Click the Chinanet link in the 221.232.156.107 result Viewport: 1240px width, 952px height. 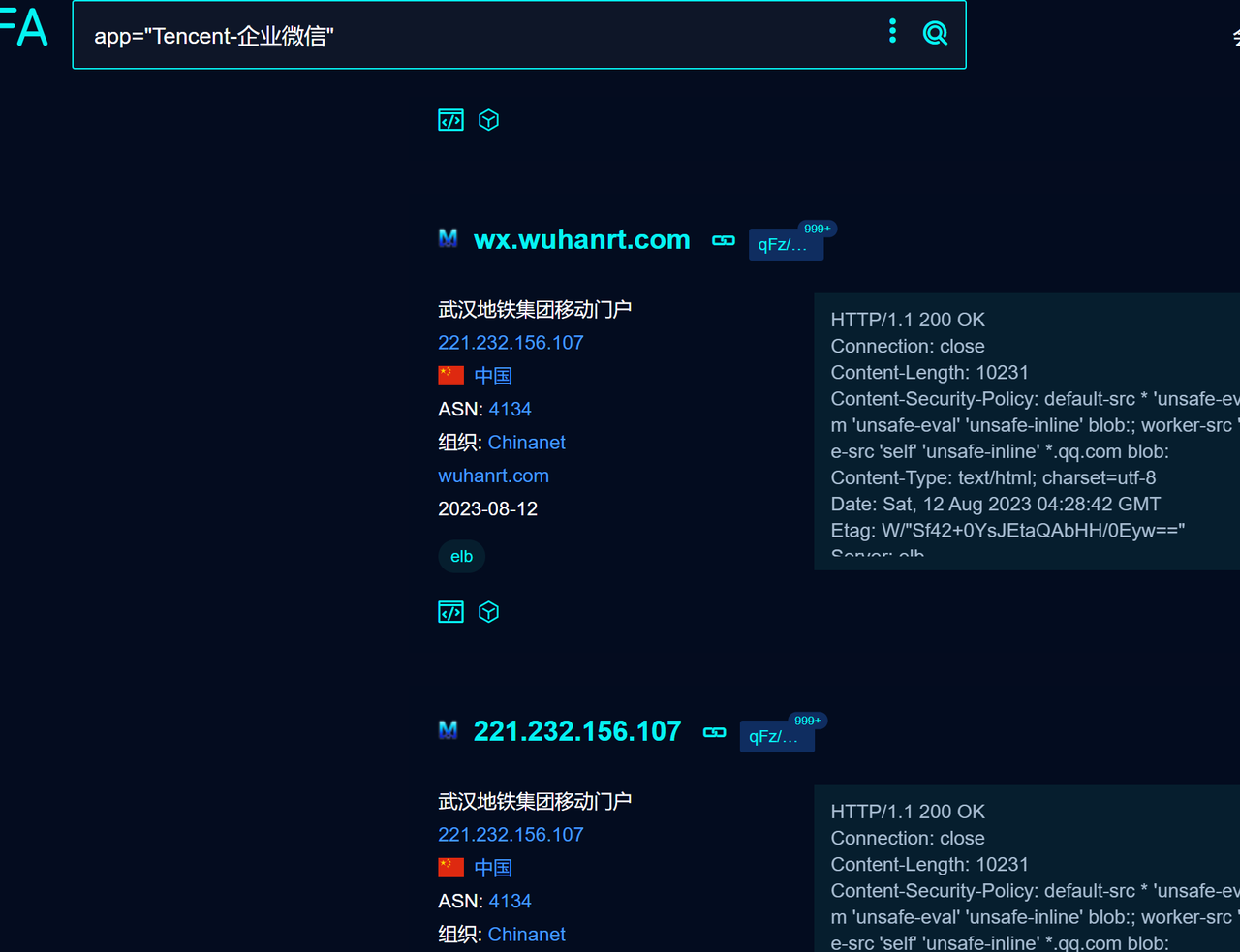(526, 935)
